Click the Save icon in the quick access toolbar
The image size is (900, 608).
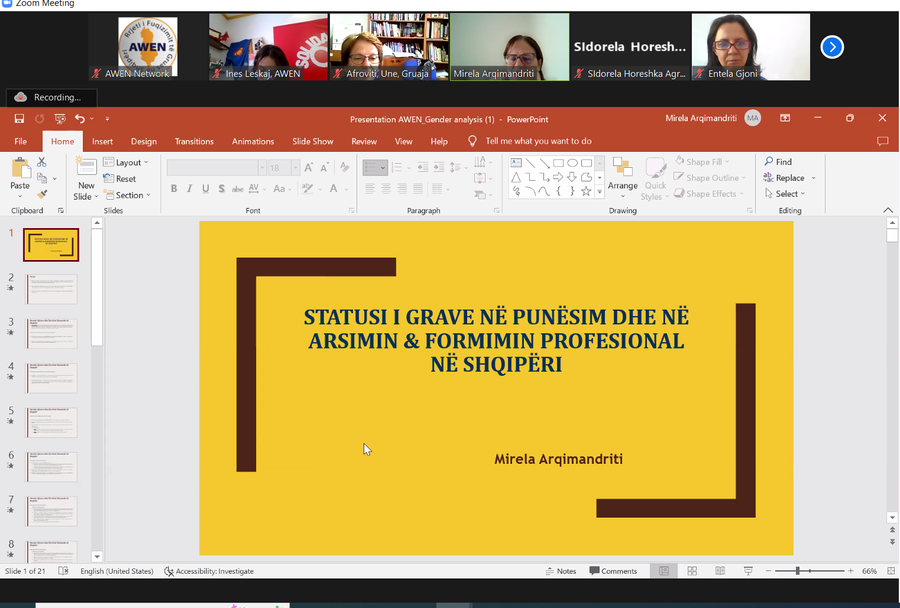(18, 118)
